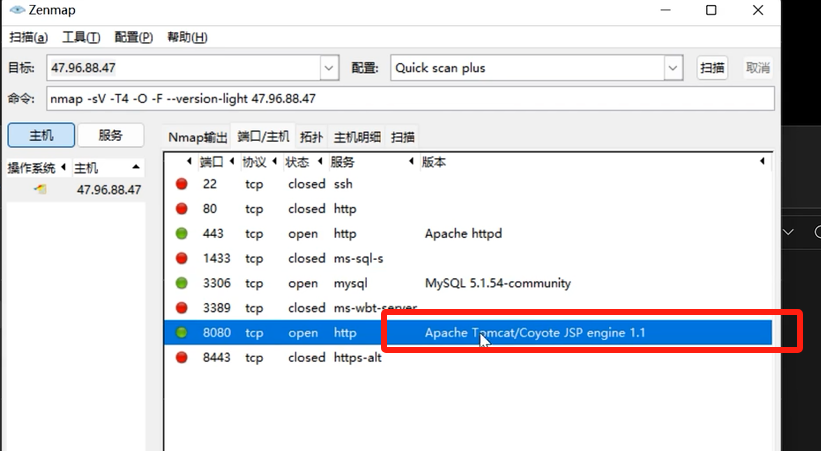This screenshot has width=821, height=451.
Task: Click the red status dot for port 22
Action: (182, 184)
